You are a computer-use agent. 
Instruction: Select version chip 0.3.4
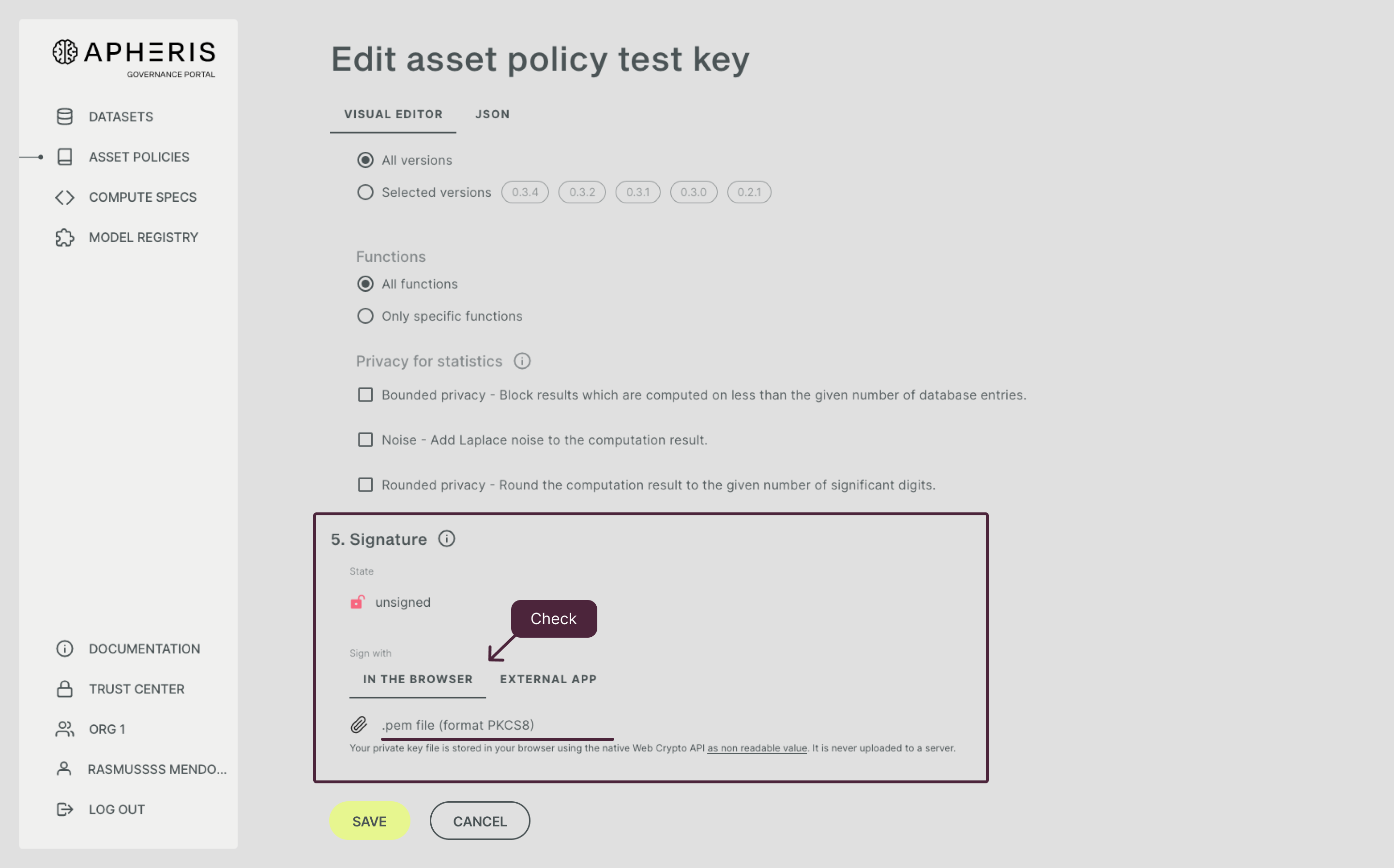click(524, 192)
